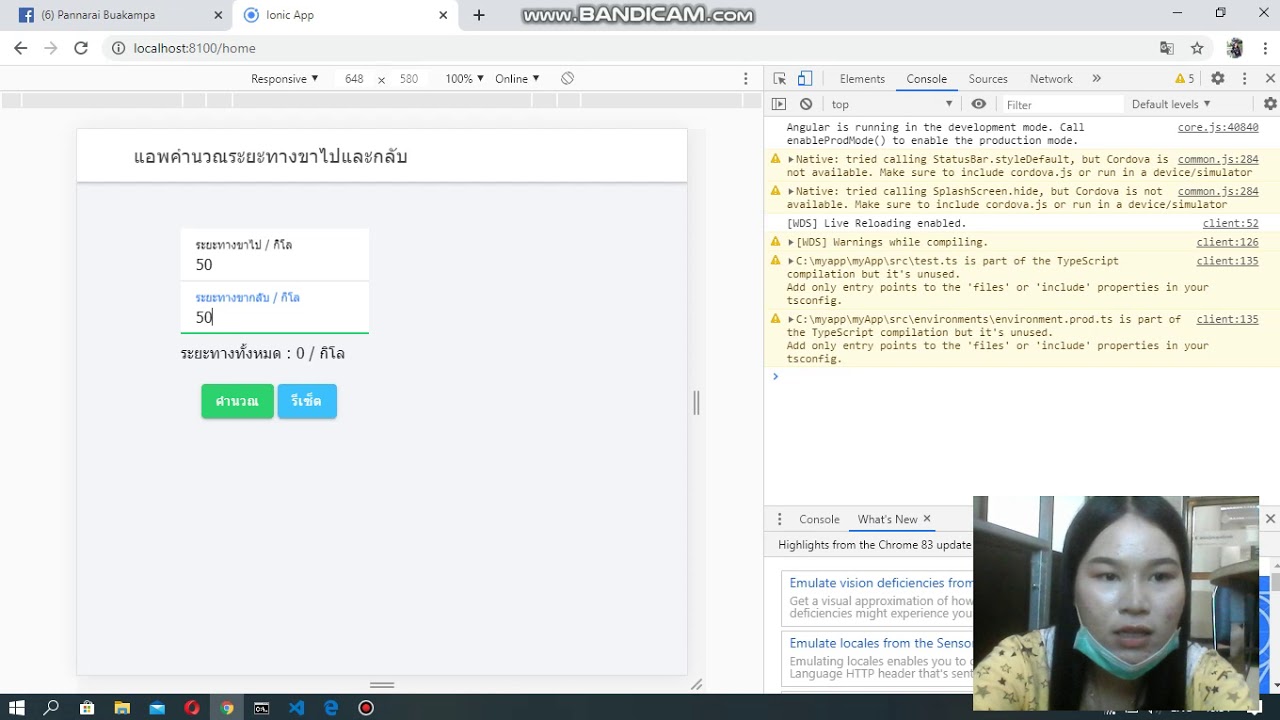Activate inspect element picker in DevTools

(780, 78)
